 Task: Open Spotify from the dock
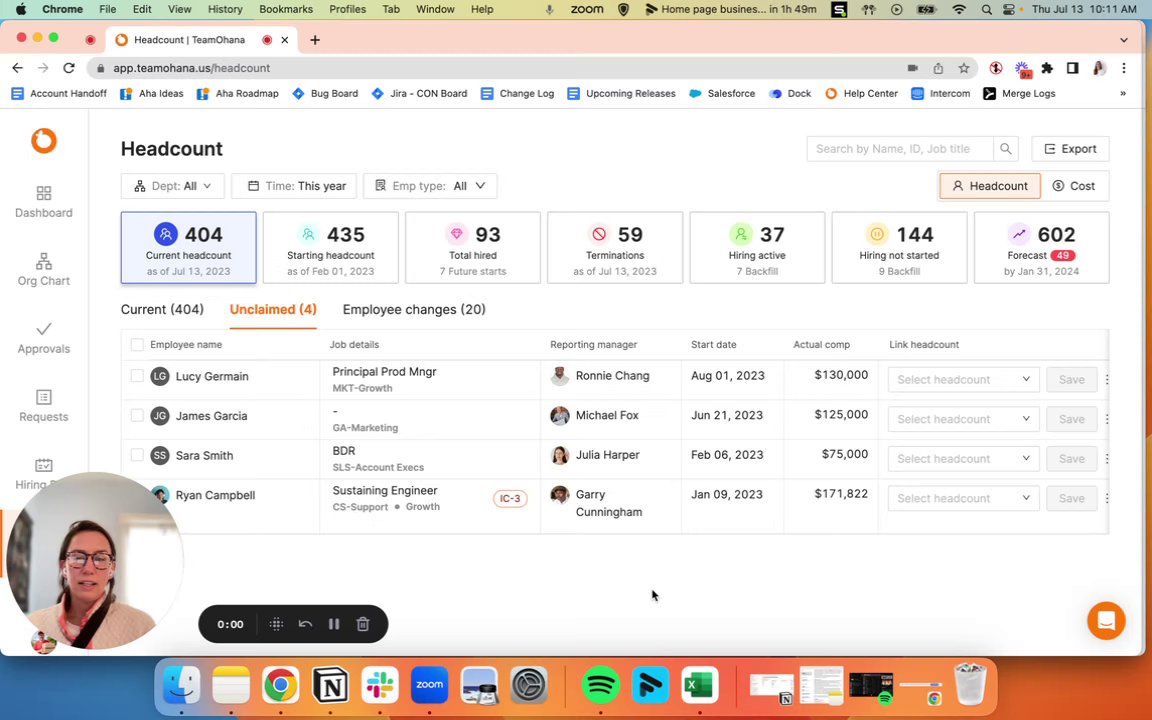pyautogui.click(x=600, y=685)
